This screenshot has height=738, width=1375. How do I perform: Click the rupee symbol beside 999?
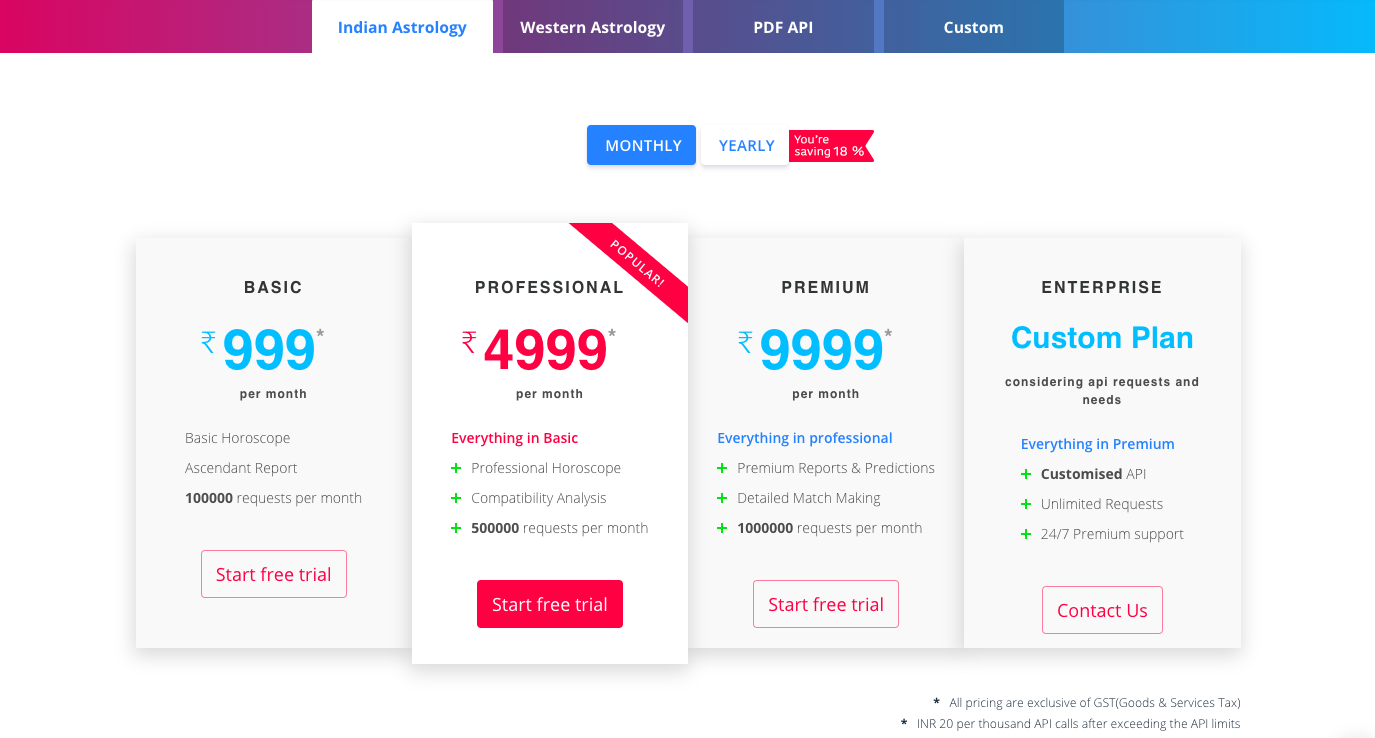click(x=208, y=342)
